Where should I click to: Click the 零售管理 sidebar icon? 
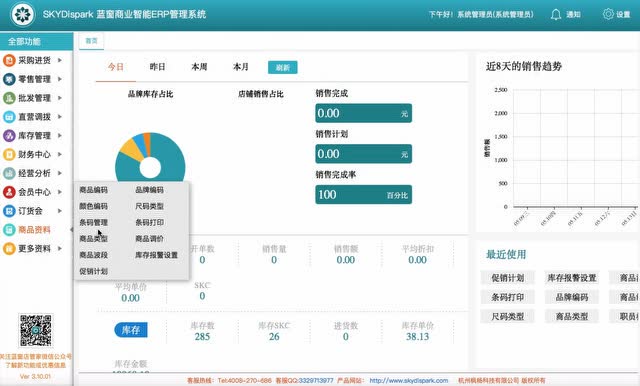point(9,79)
